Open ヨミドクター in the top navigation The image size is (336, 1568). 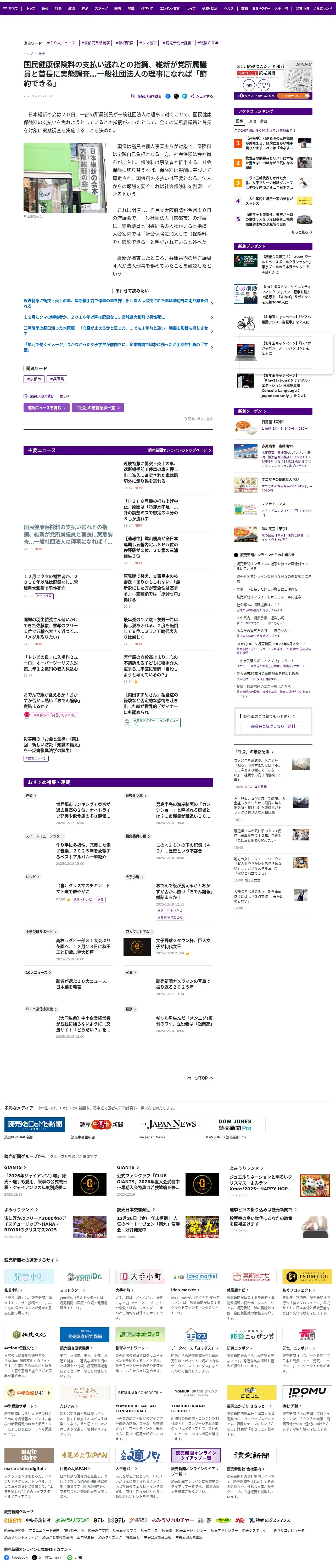click(x=261, y=9)
